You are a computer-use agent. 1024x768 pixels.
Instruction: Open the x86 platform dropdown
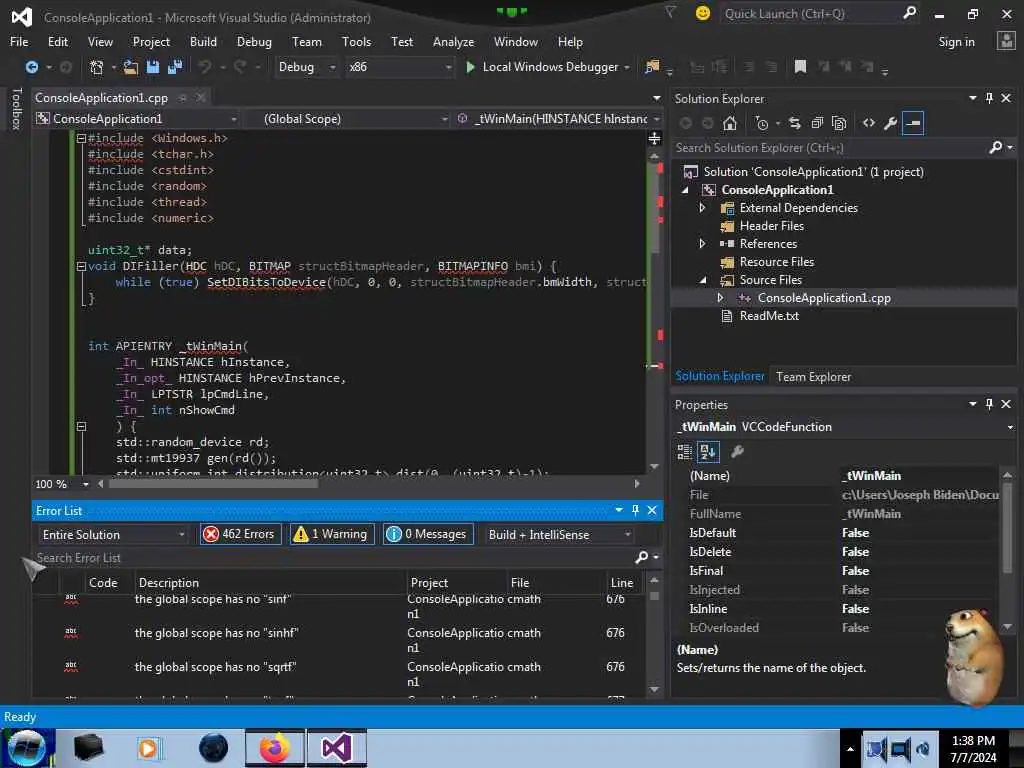400,67
